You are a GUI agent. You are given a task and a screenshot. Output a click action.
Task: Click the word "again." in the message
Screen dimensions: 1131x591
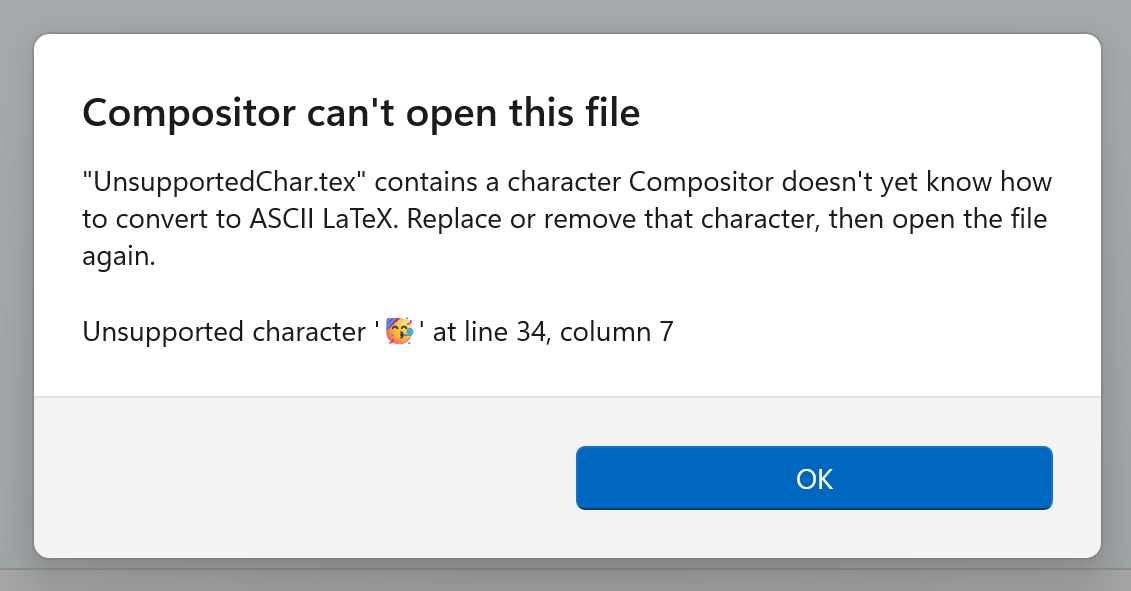[119, 255]
